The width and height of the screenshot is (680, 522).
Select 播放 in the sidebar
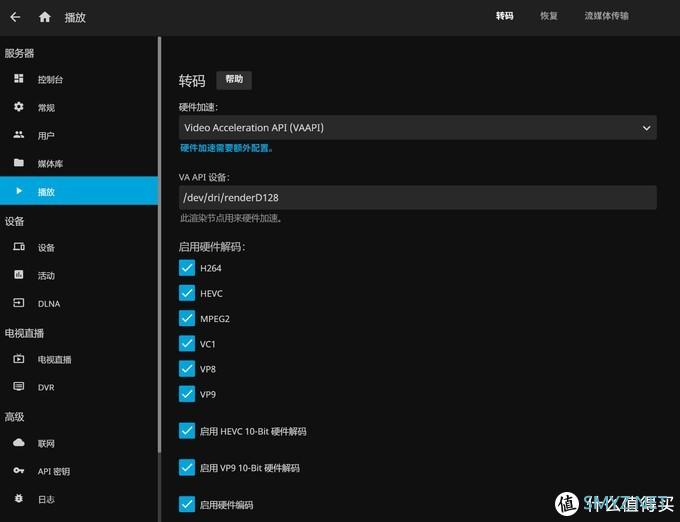click(x=79, y=191)
